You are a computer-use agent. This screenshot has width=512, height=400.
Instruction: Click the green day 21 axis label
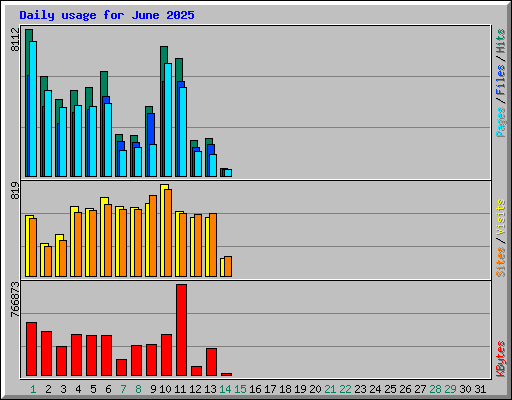[x=330, y=389]
